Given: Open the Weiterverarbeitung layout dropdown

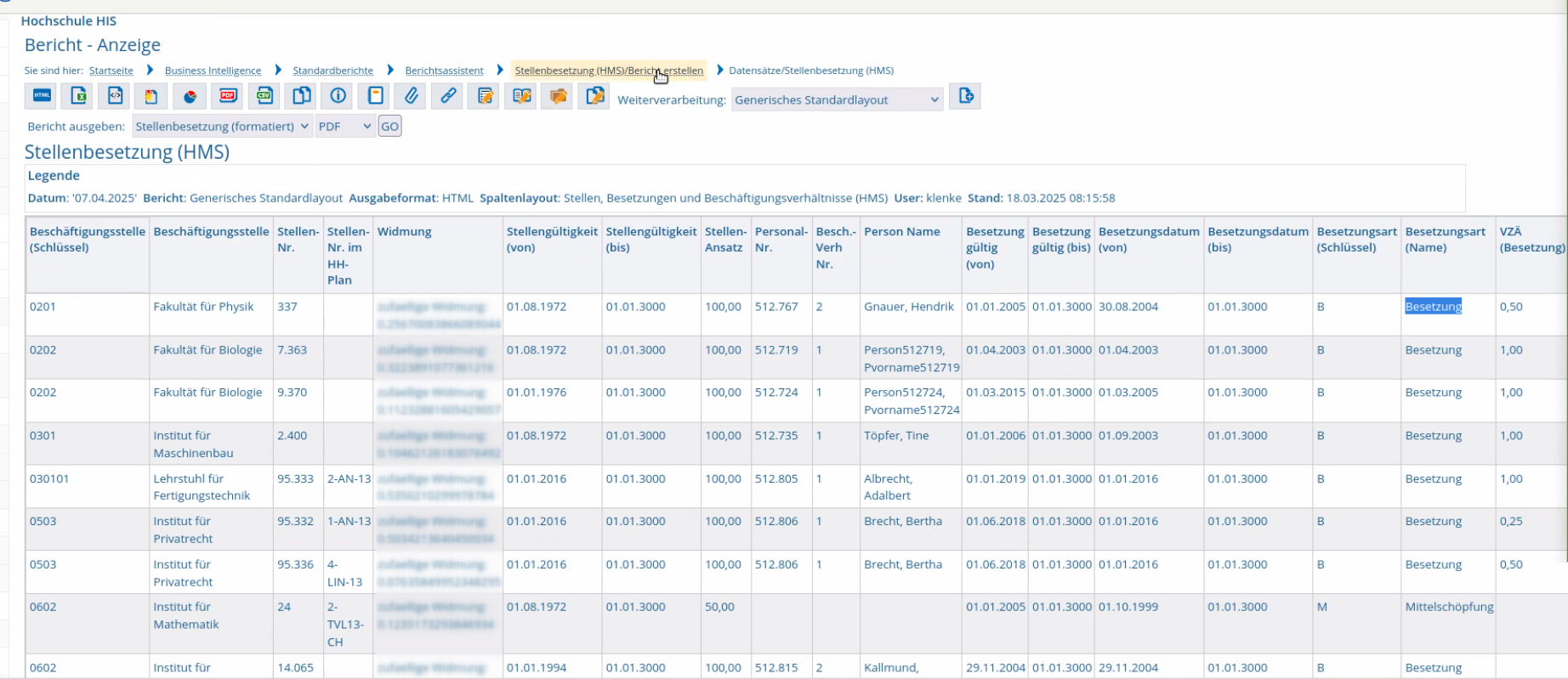Looking at the screenshot, I should pos(837,100).
